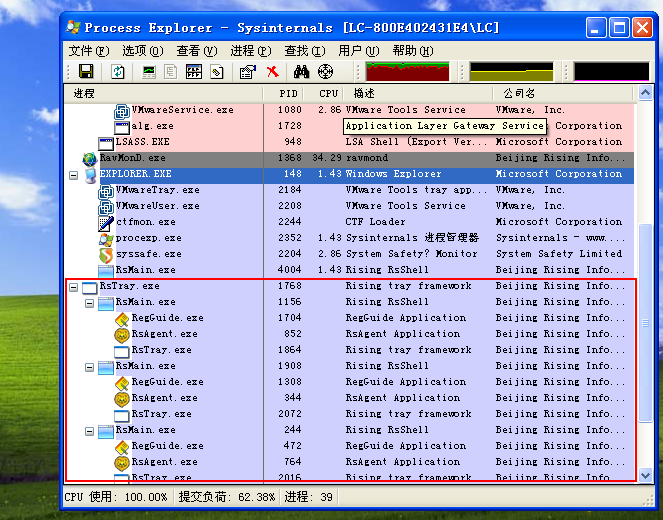Click the RsAgent.exe lion icon, PID 852
Screen dimensions: 663x520
(x=122, y=335)
